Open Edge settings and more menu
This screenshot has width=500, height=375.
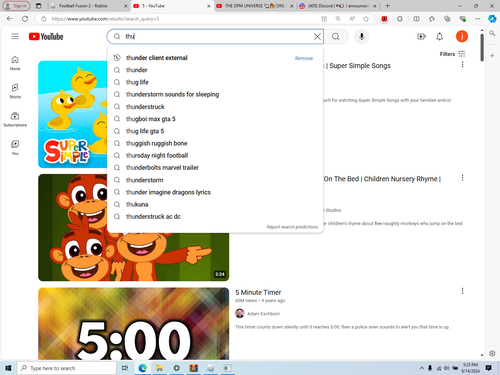pyautogui.click(x=478, y=19)
